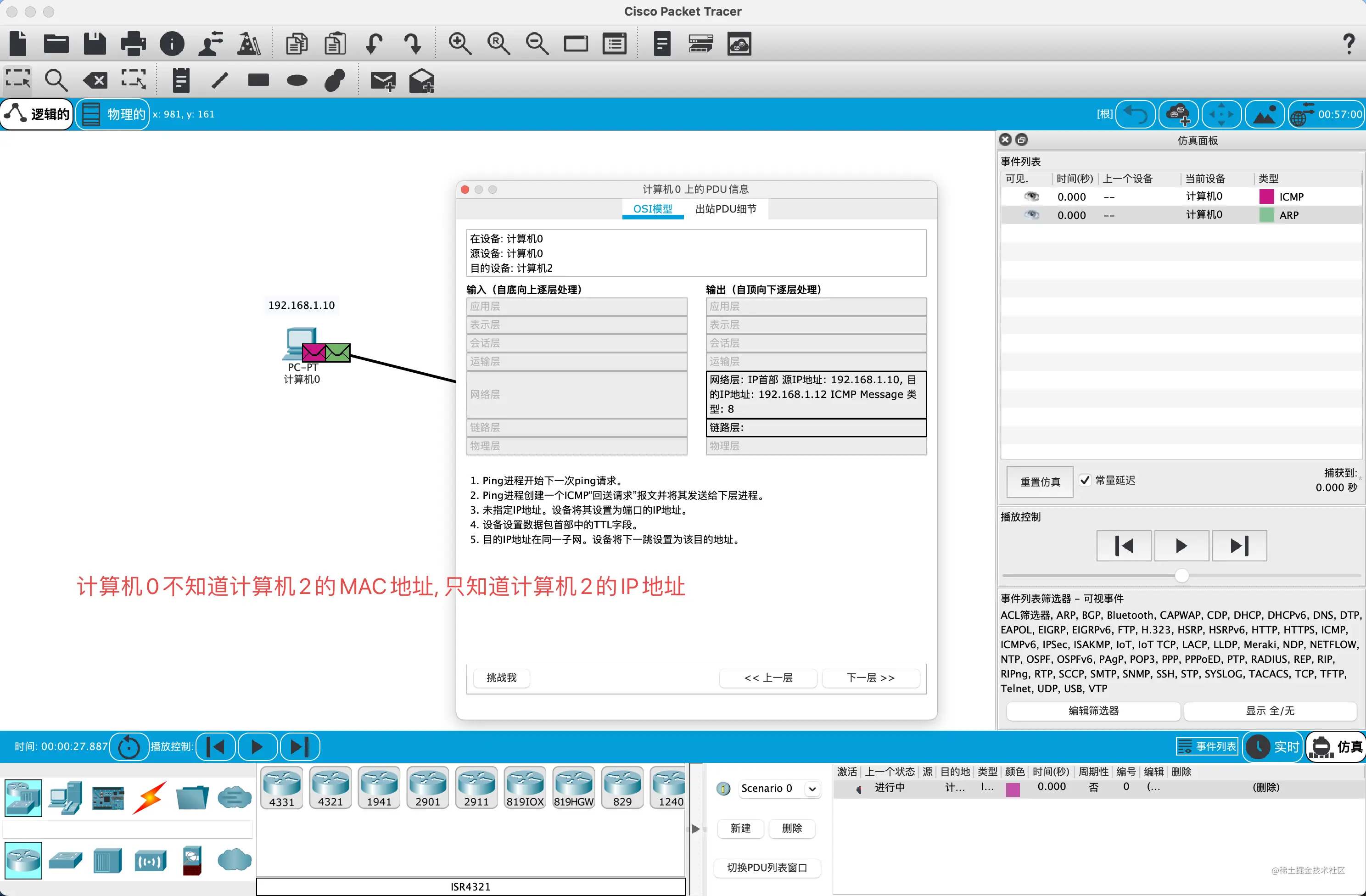Click the 切换PDU列表窗口 button
The height and width of the screenshot is (896, 1366).
pyautogui.click(x=767, y=868)
